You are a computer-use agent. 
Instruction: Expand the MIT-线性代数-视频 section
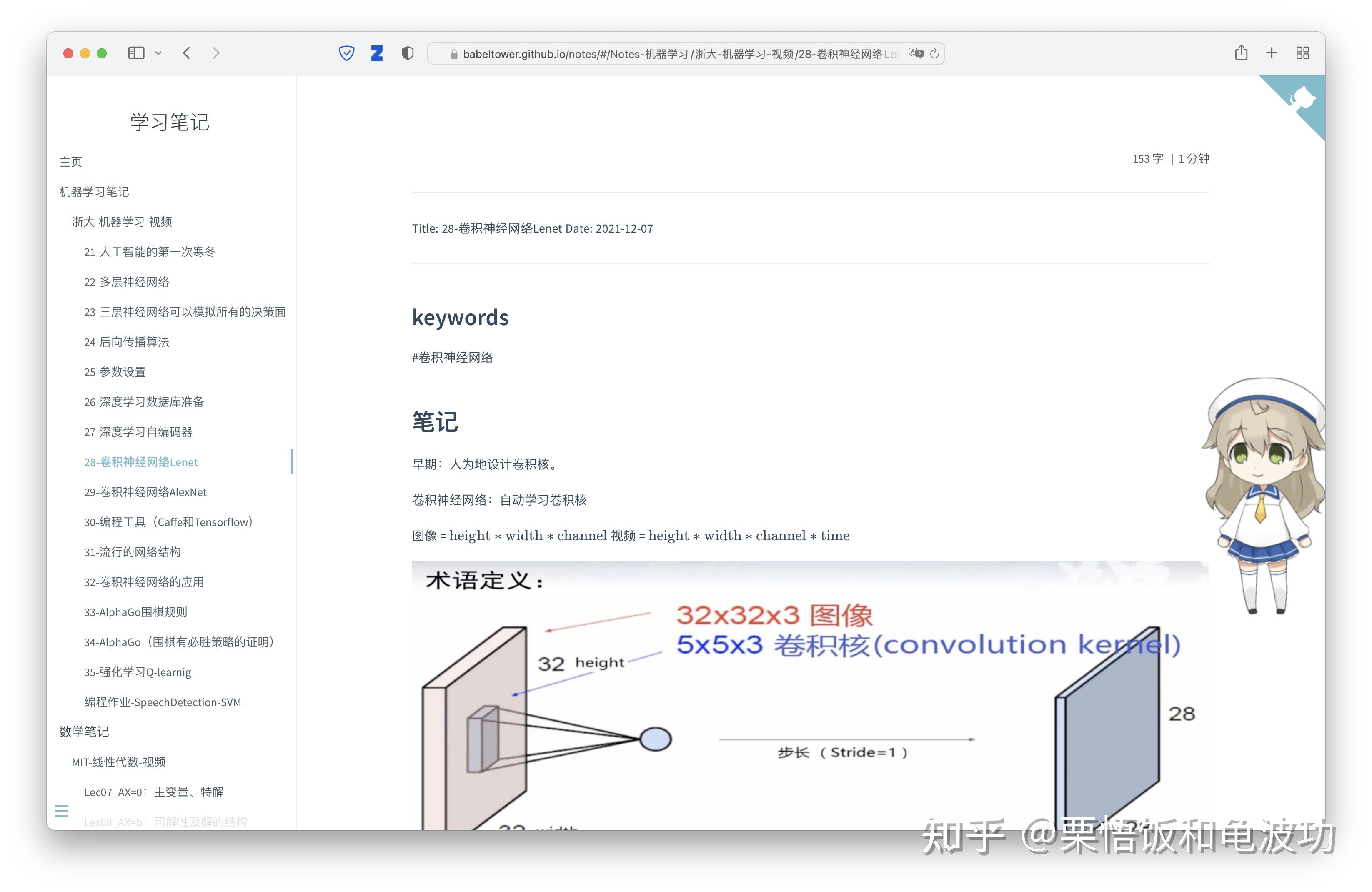click(118, 762)
